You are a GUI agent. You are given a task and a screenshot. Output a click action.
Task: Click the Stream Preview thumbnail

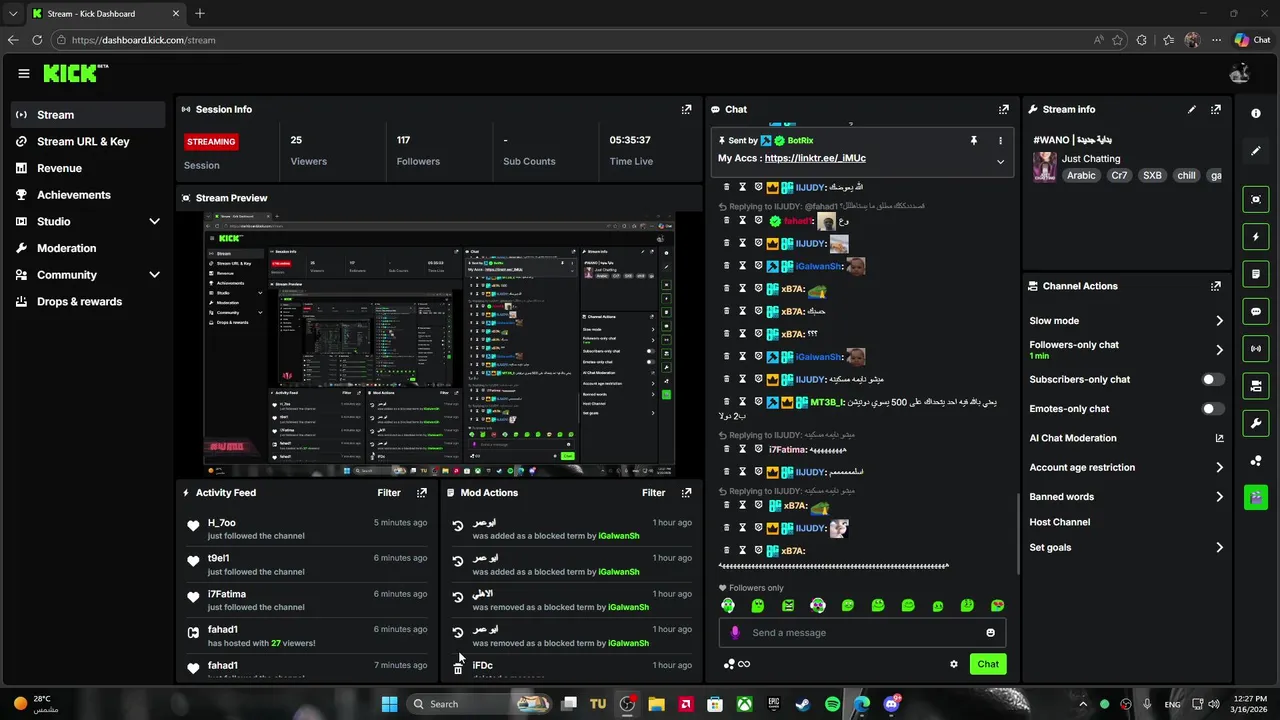click(x=440, y=345)
